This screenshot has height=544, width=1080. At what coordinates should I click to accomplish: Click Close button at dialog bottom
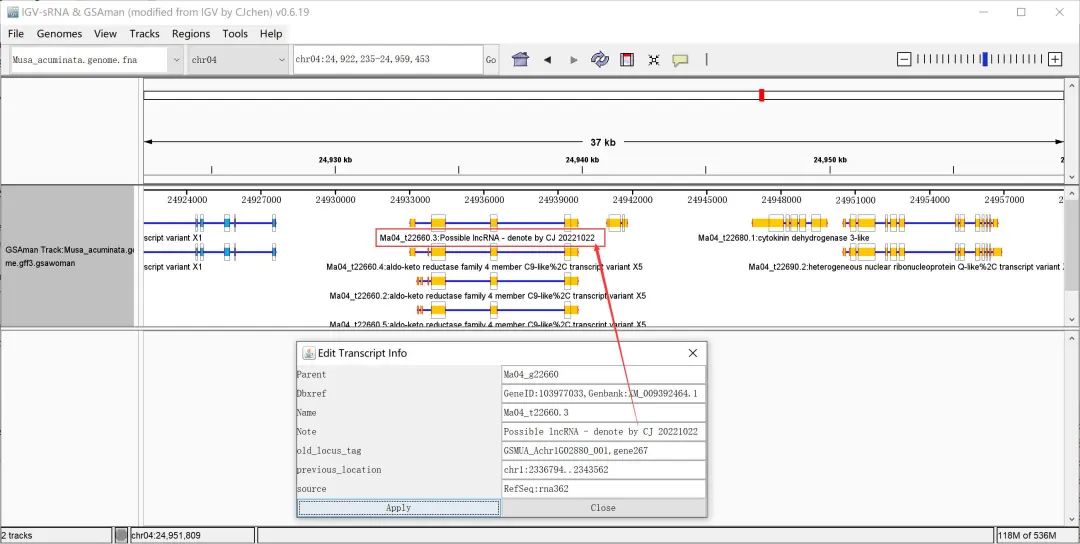click(x=603, y=508)
